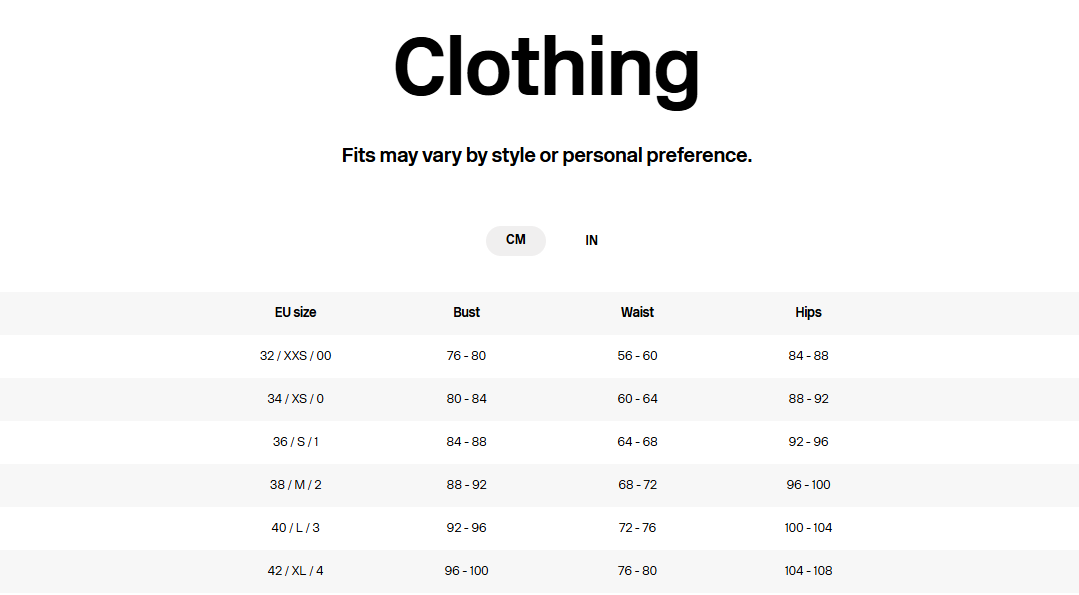The width and height of the screenshot is (1079, 595).
Task: Click the fits may vary subtitle text
Action: coord(546,155)
